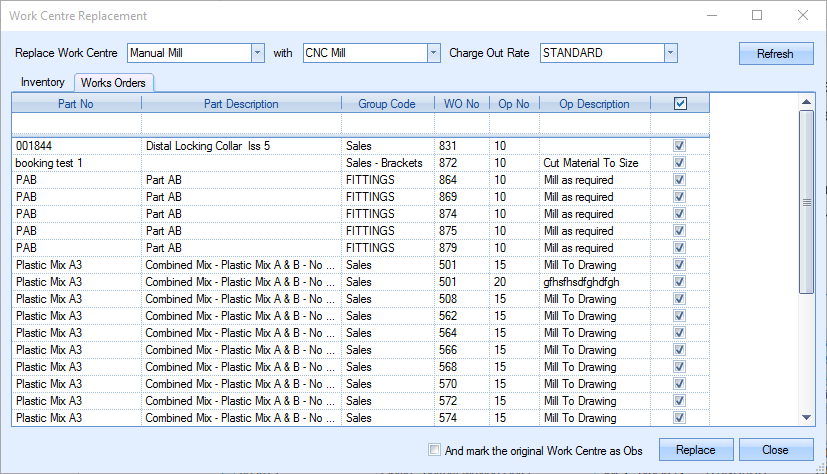The image size is (827, 474).
Task: Expand the CNC Mill replacement dropdown
Action: tap(433, 53)
